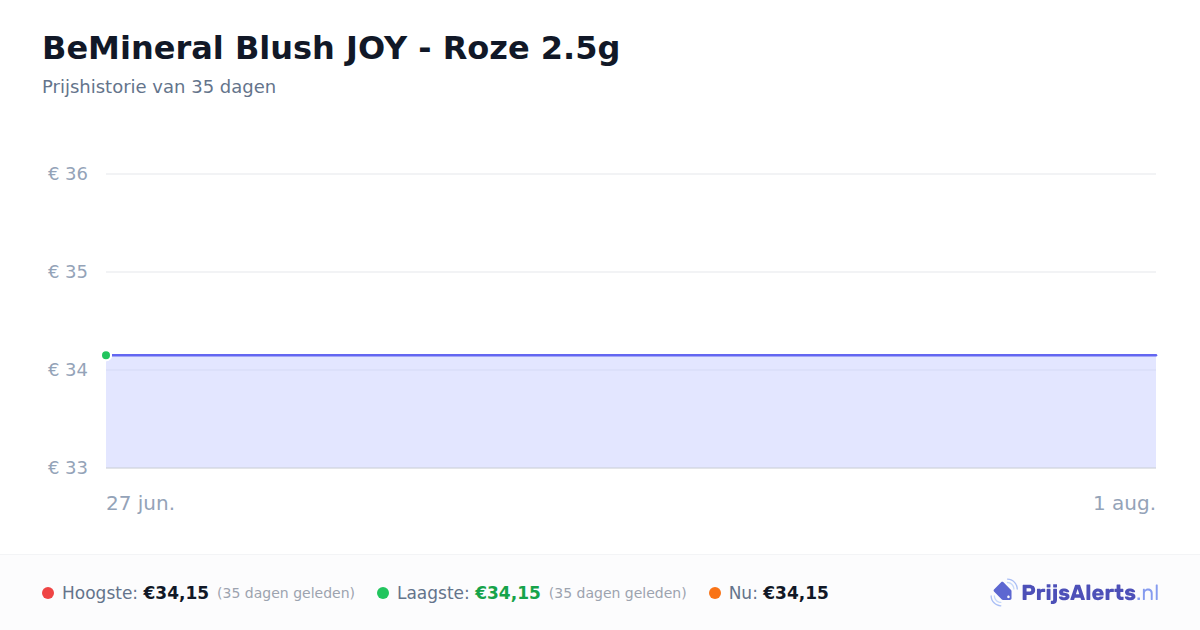Click the Hoogste €34,15 price value
This screenshot has height=630, width=1200.
click(x=176, y=593)
